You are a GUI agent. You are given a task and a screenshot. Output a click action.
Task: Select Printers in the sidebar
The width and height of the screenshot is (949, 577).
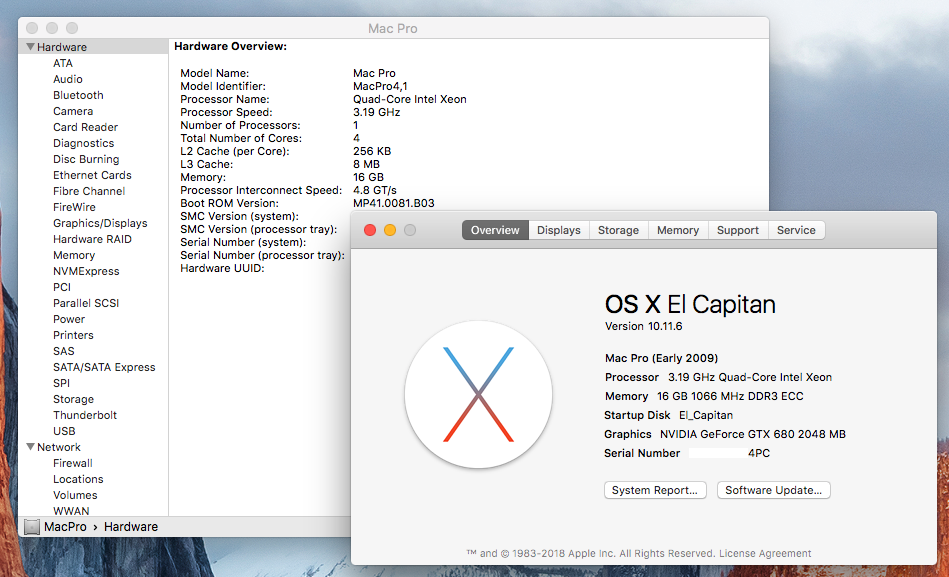(73, 335)
